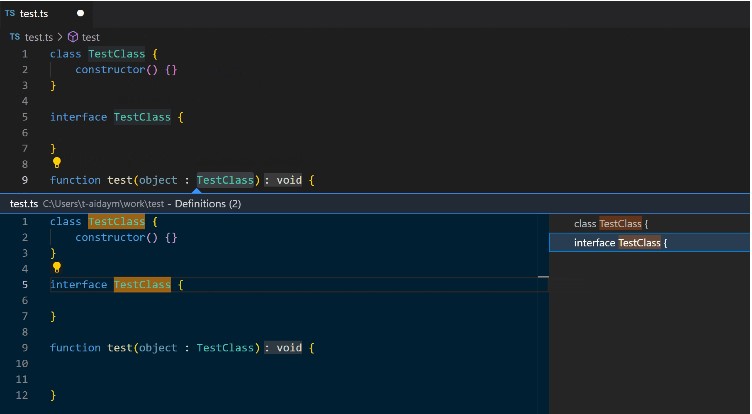Click the TS file icon in the test.ts tab
This screenshot has height=414, width=752.
tap(10, 14)
